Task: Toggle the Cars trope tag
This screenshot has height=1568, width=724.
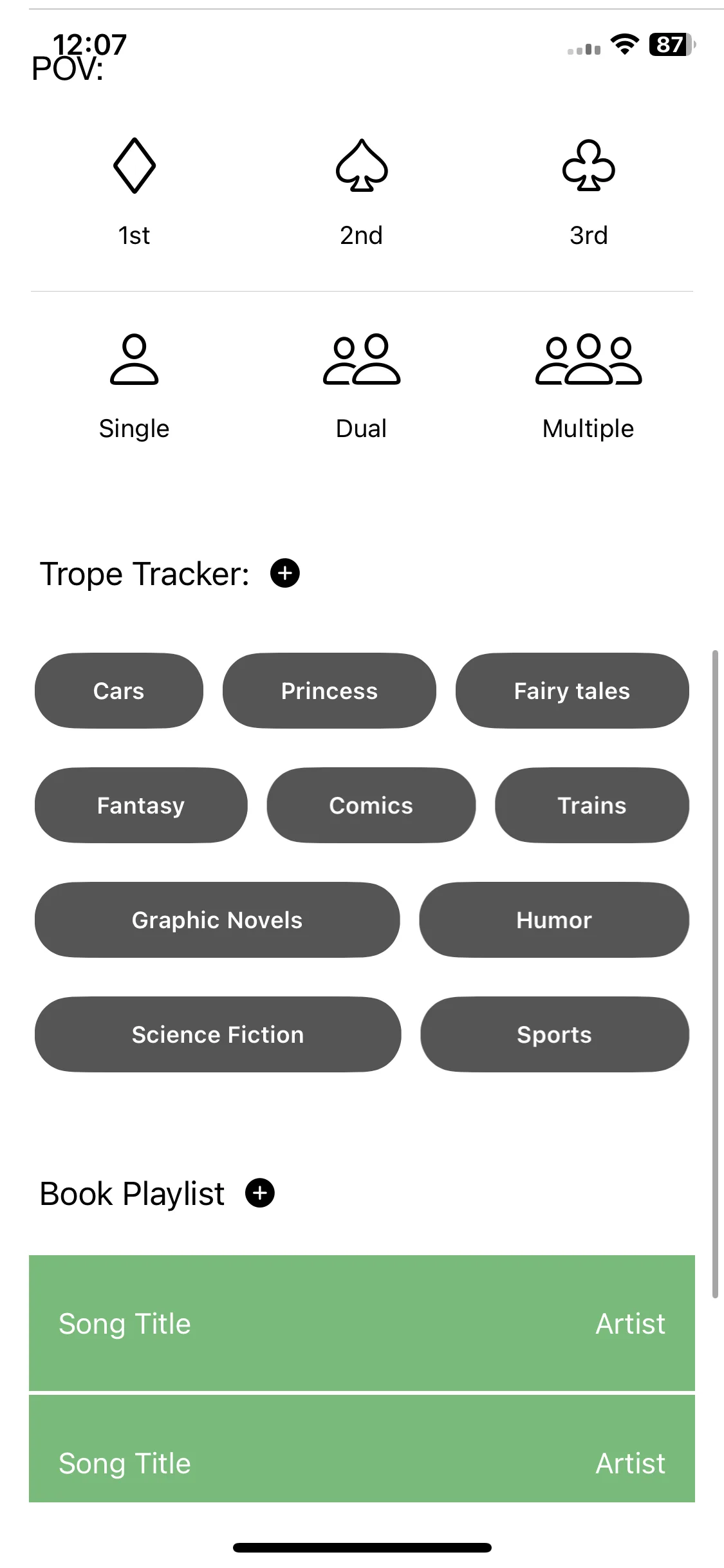Action: 119,691
